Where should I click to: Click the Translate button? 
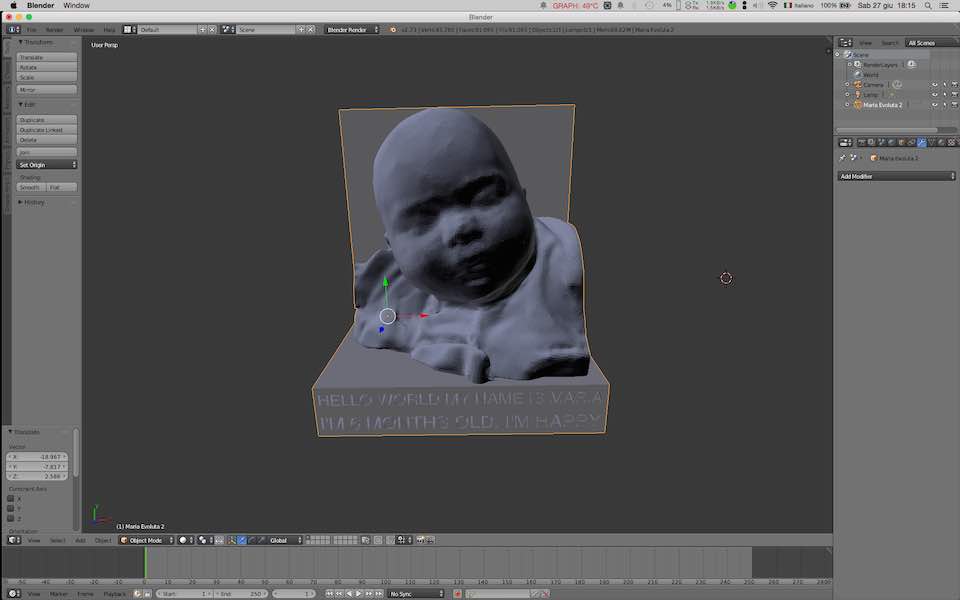[x=47, y=58]
